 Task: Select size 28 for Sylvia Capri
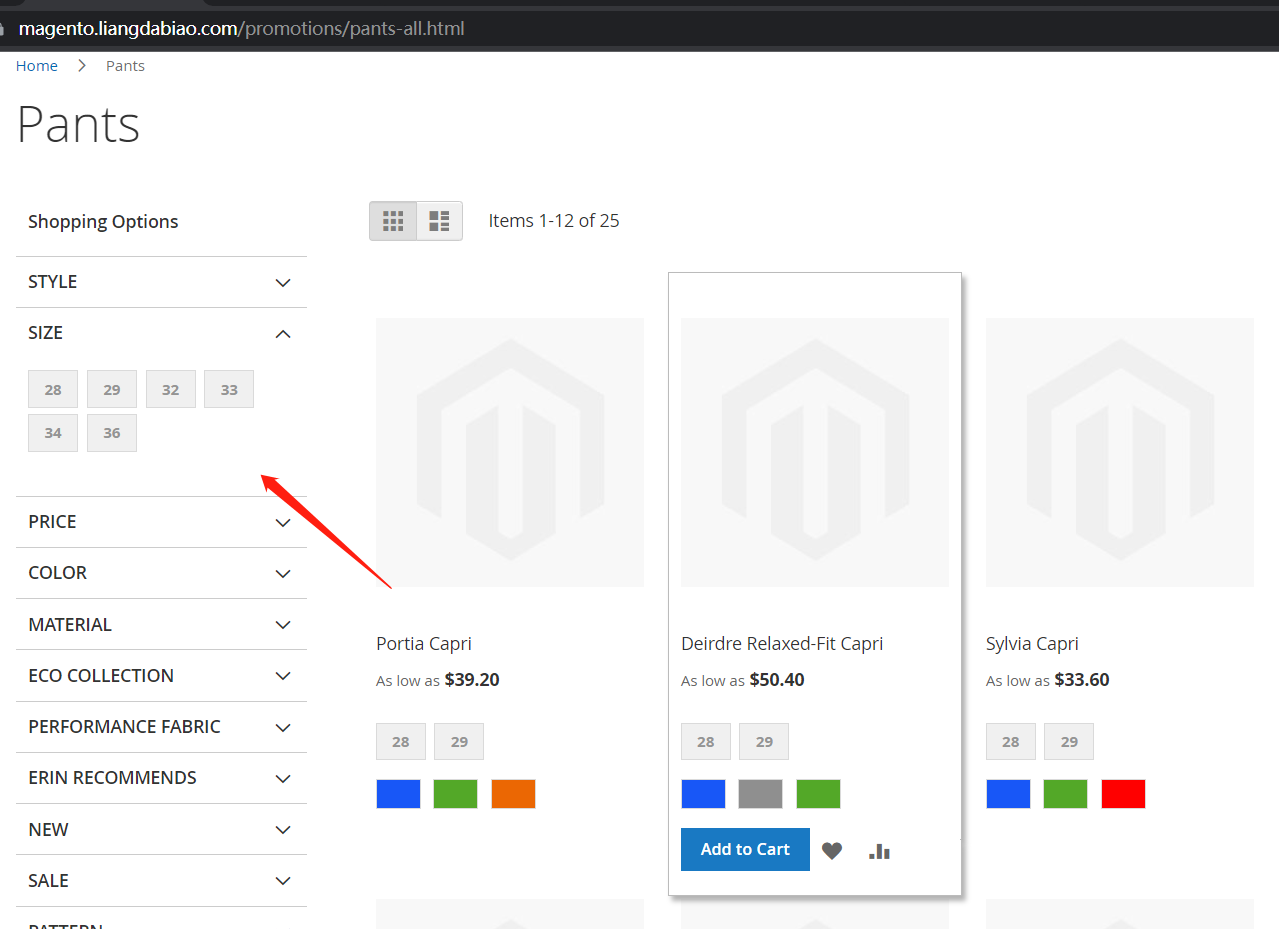point(1011,742)
